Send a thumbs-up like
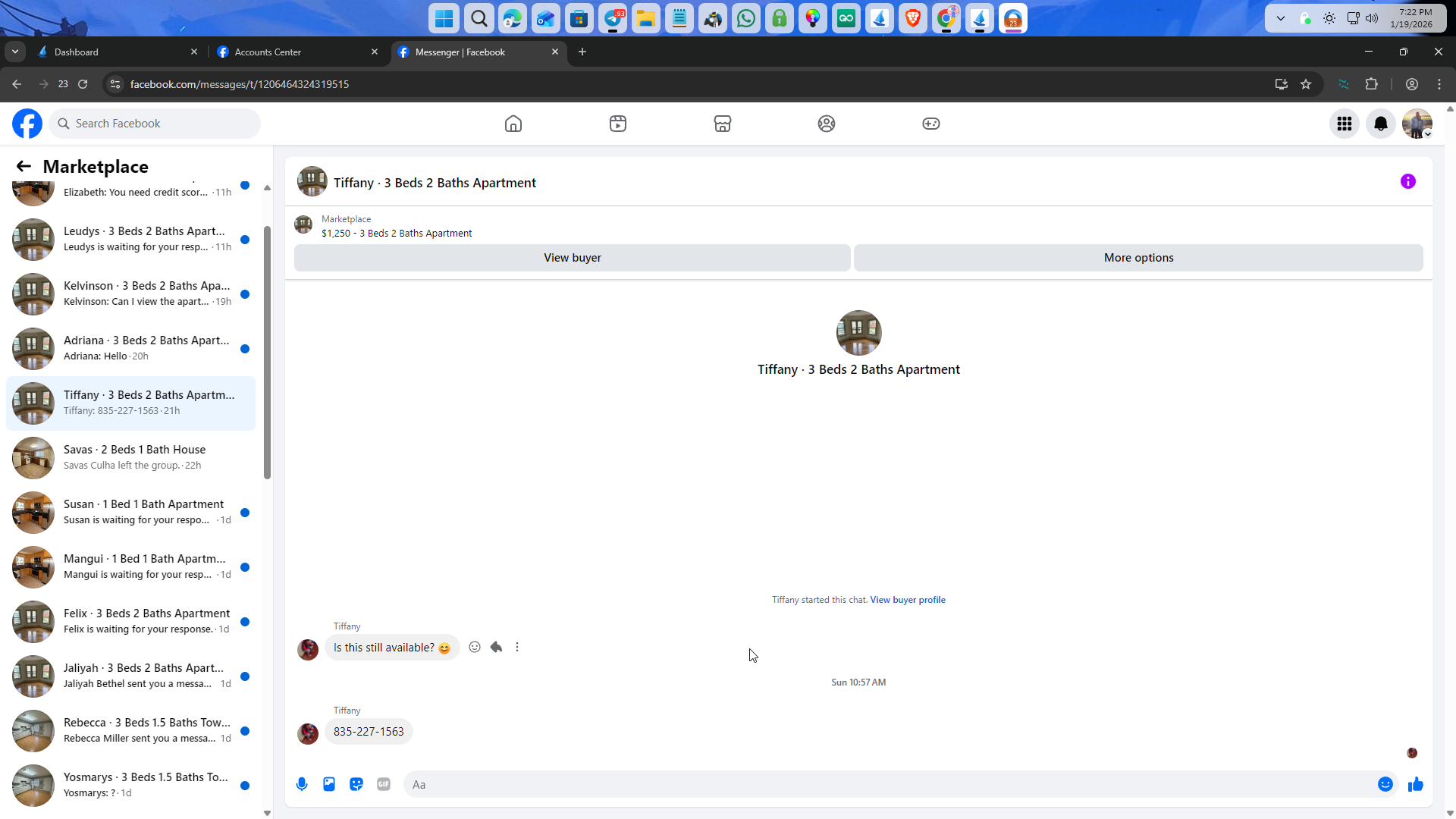The image size is (1456, 819). [x=1415, y=784]
